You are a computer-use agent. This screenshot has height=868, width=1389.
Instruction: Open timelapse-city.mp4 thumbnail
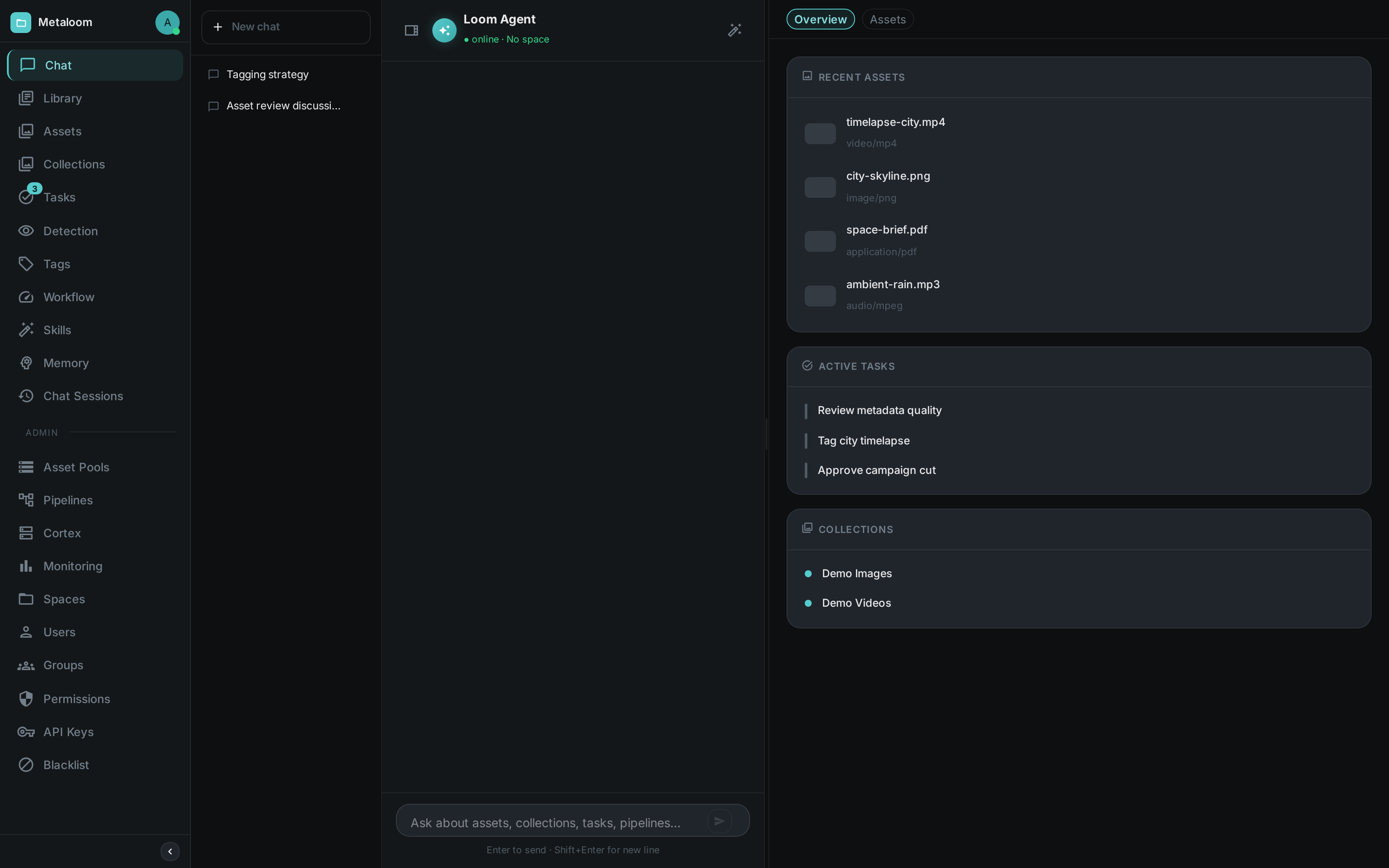(x=820, y=133)
